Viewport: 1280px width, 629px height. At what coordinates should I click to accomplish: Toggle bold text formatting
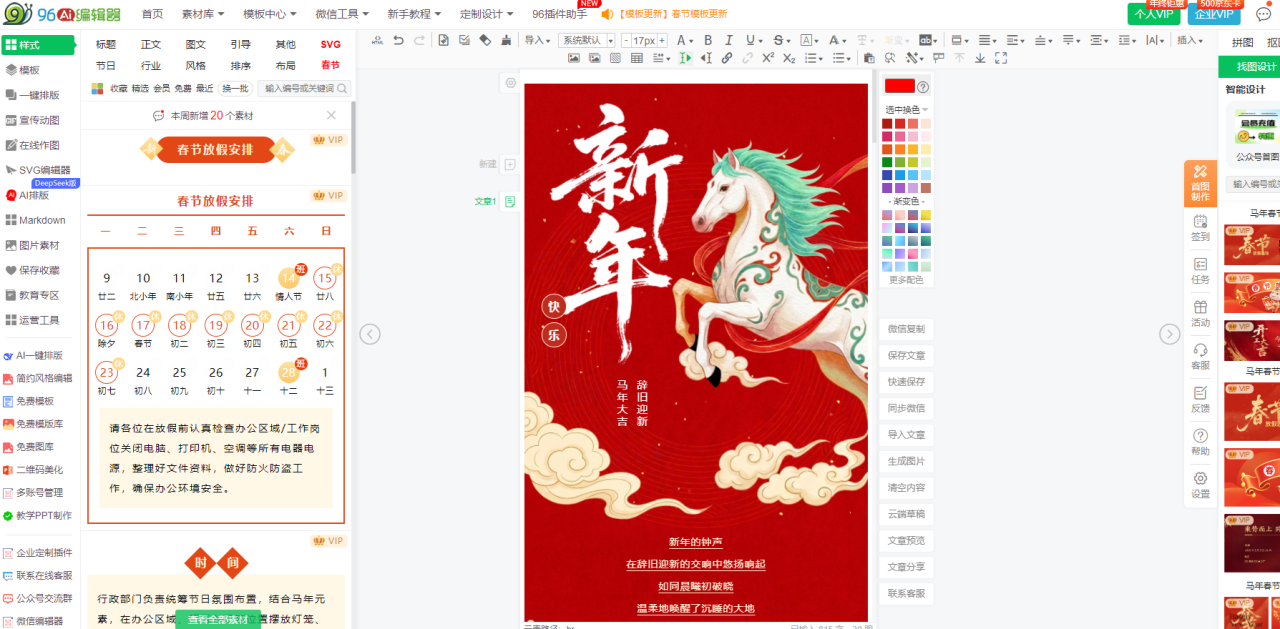(708, 40)
